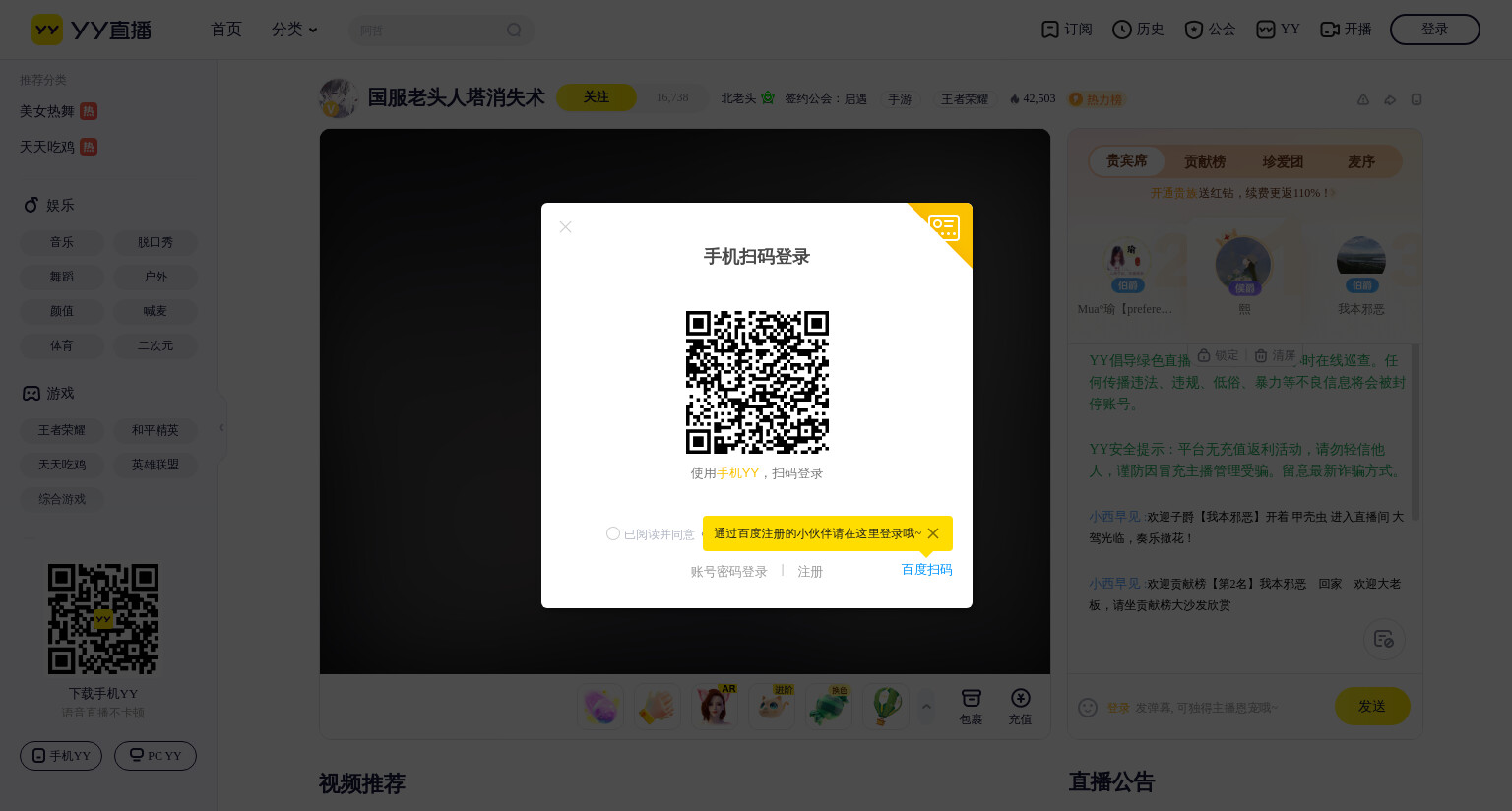Select the 颜值 tag

coord(62,311)
